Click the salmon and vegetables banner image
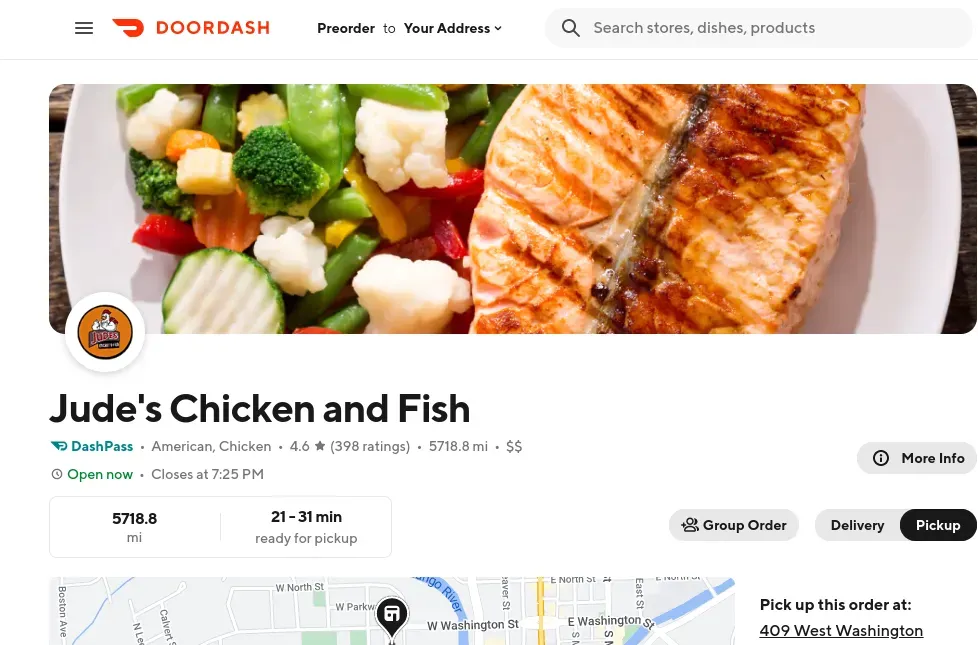Image resolution: width=978 pixels, height=645 pixels. (x=513, y=209)
